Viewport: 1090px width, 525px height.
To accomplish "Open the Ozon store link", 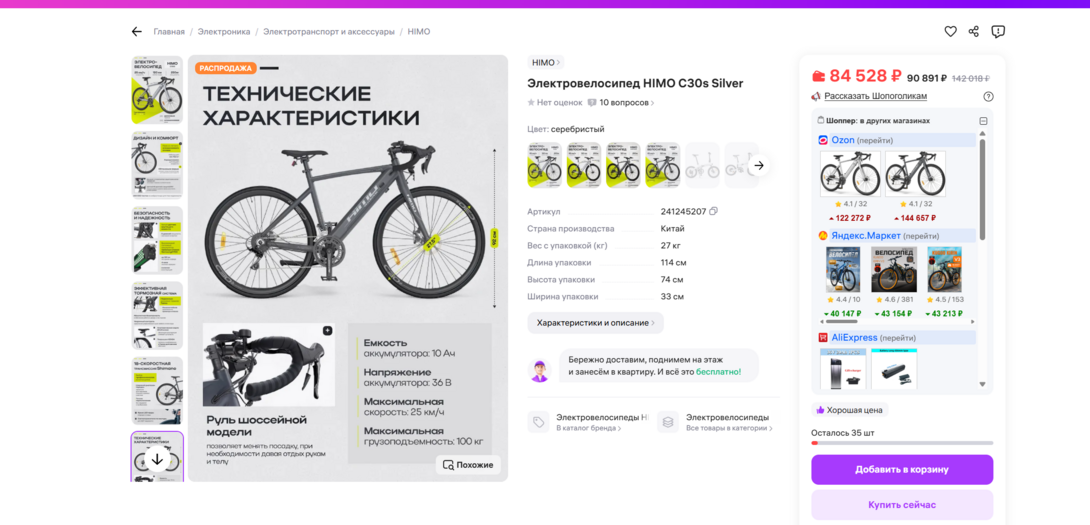I will 843,140.
